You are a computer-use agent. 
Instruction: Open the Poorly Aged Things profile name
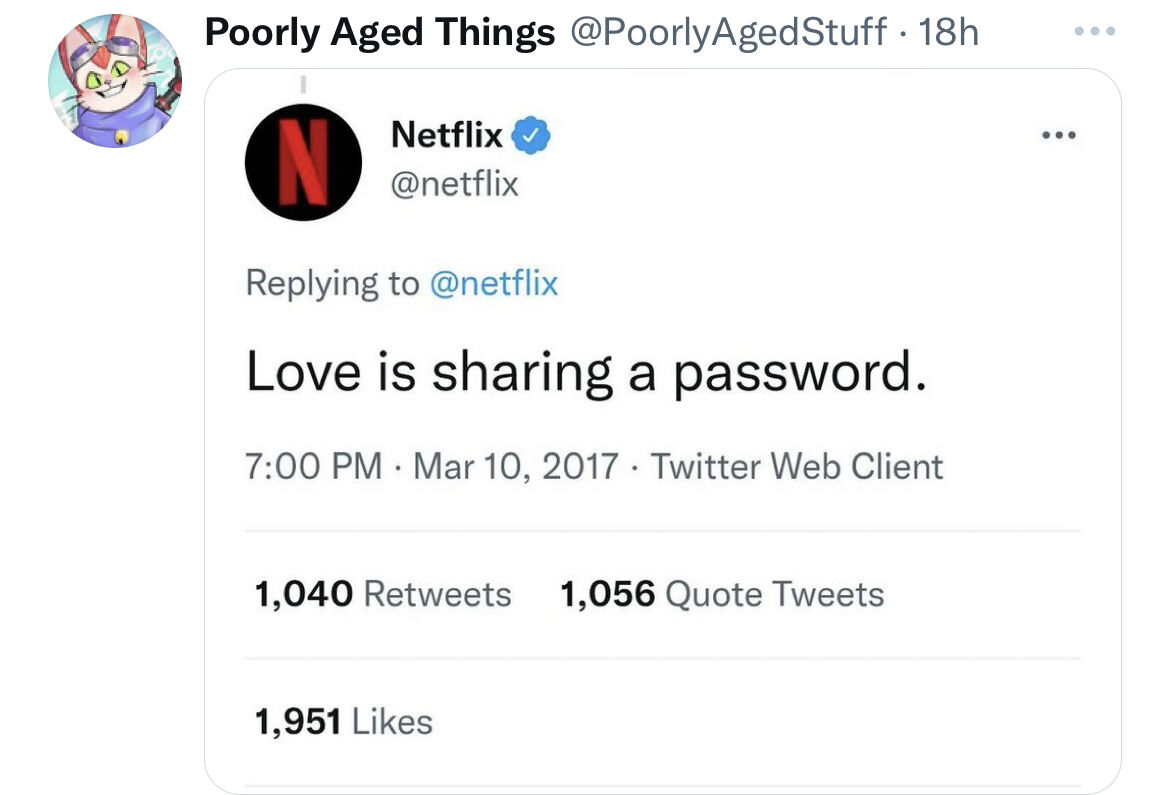click(x=379, y=33)
